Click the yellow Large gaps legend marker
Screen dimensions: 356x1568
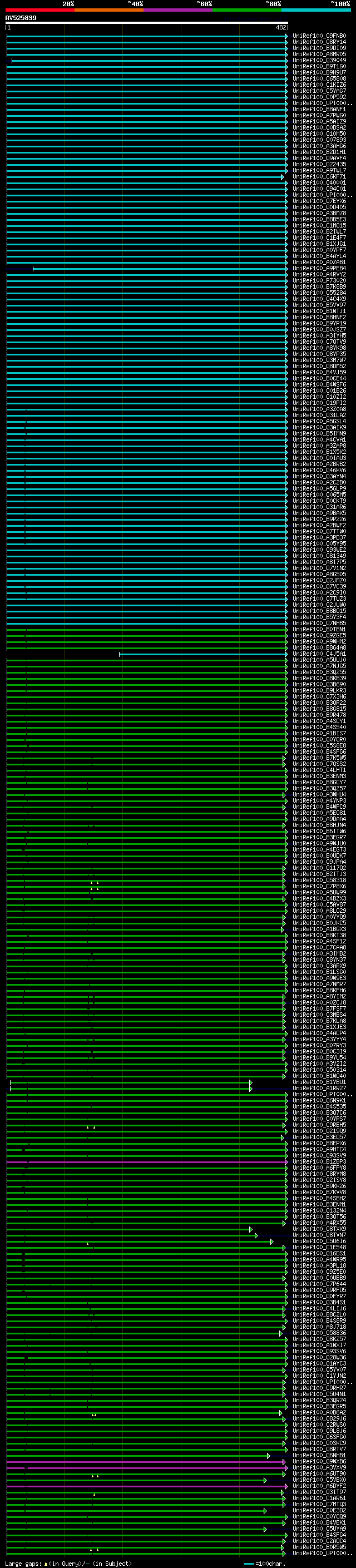tap(46, 1564)
